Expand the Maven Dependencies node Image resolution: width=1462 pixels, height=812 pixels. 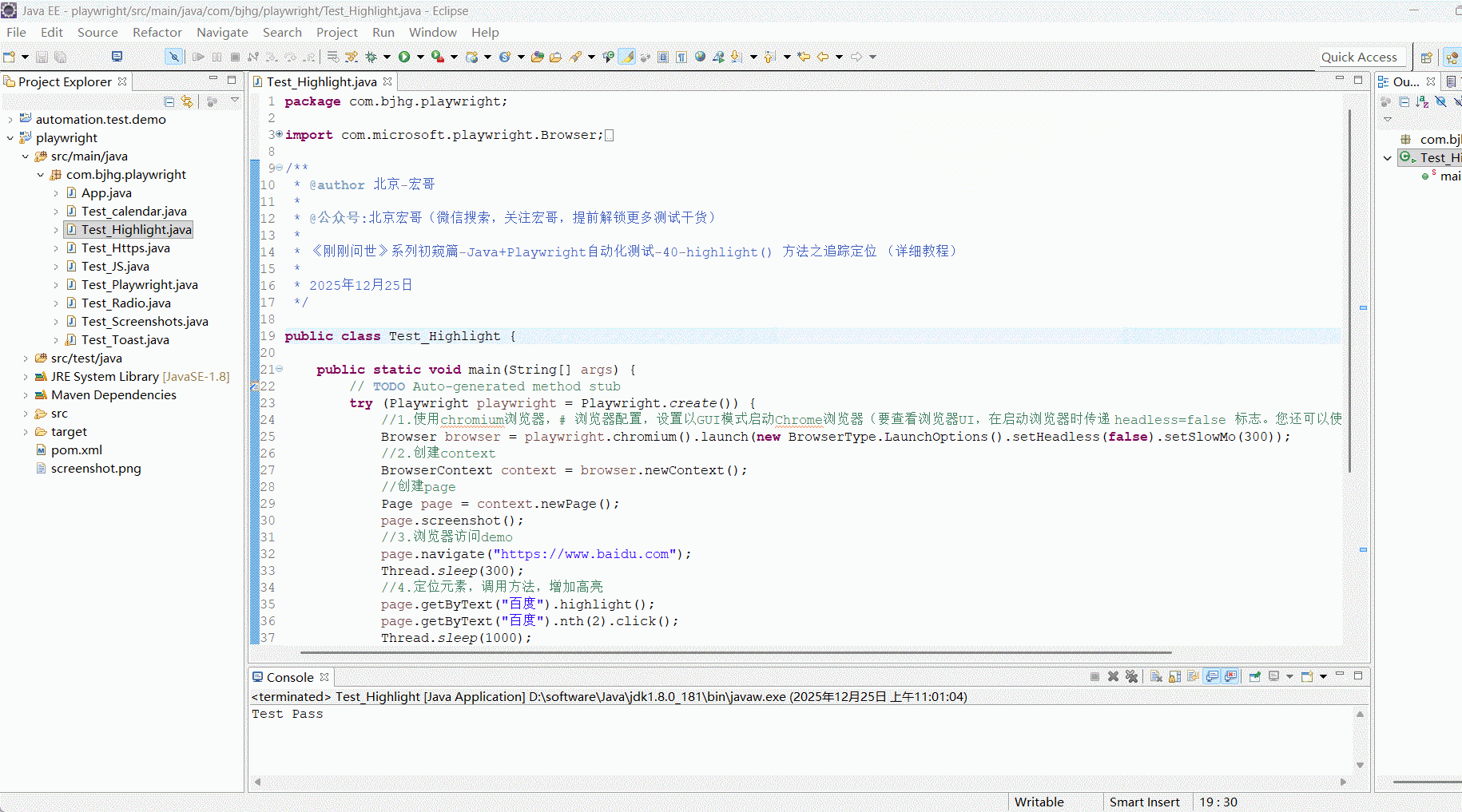tap(26, 395)
